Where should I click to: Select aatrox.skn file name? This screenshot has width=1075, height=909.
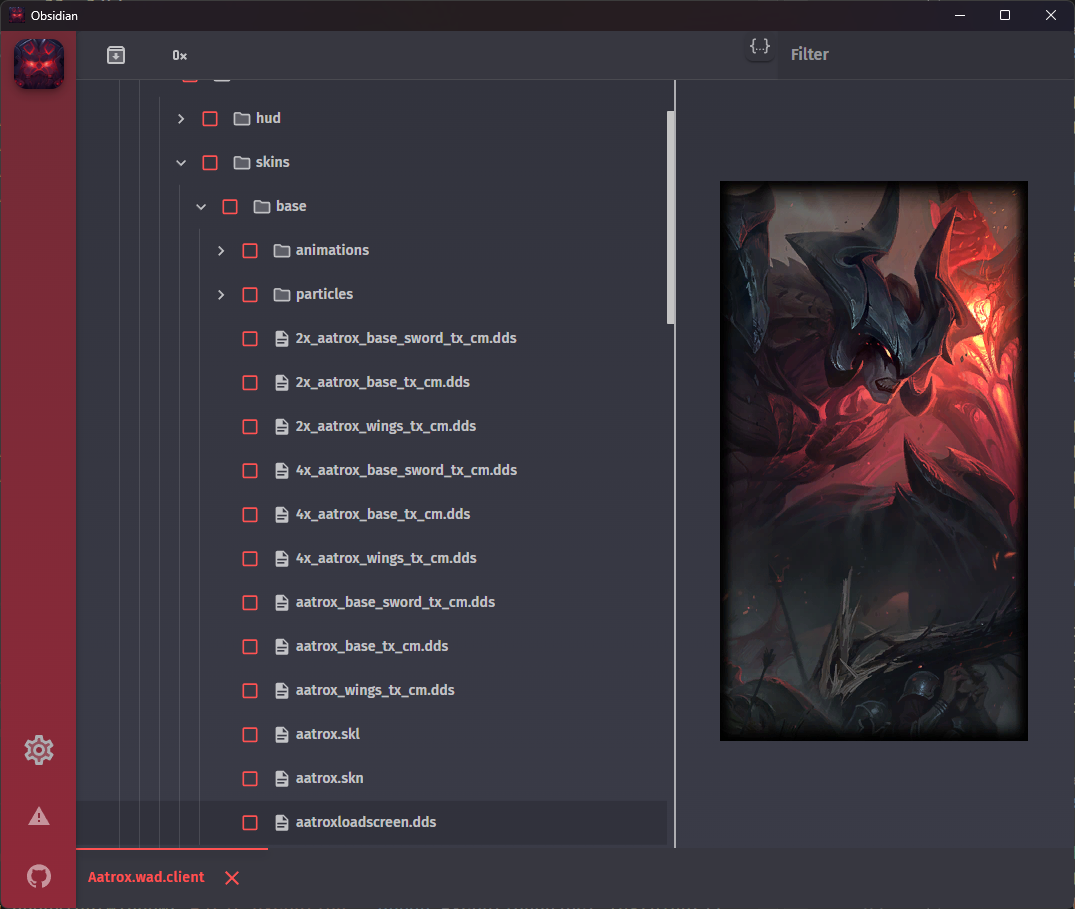[330, 778]
